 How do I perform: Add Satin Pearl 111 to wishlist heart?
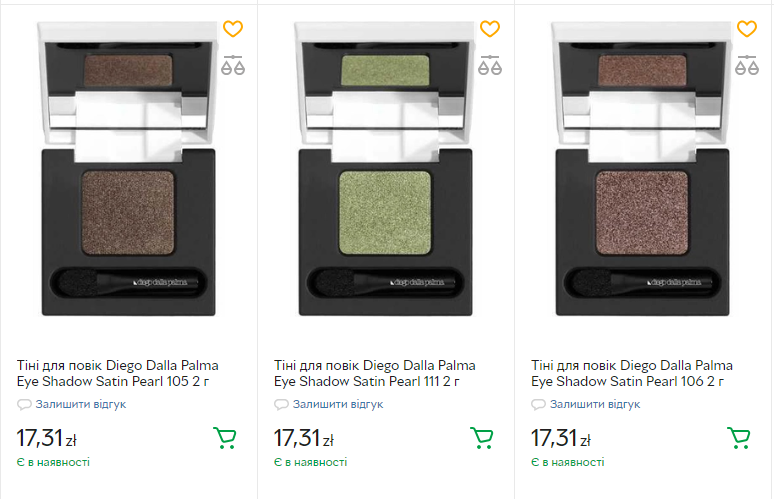[490, 29]
